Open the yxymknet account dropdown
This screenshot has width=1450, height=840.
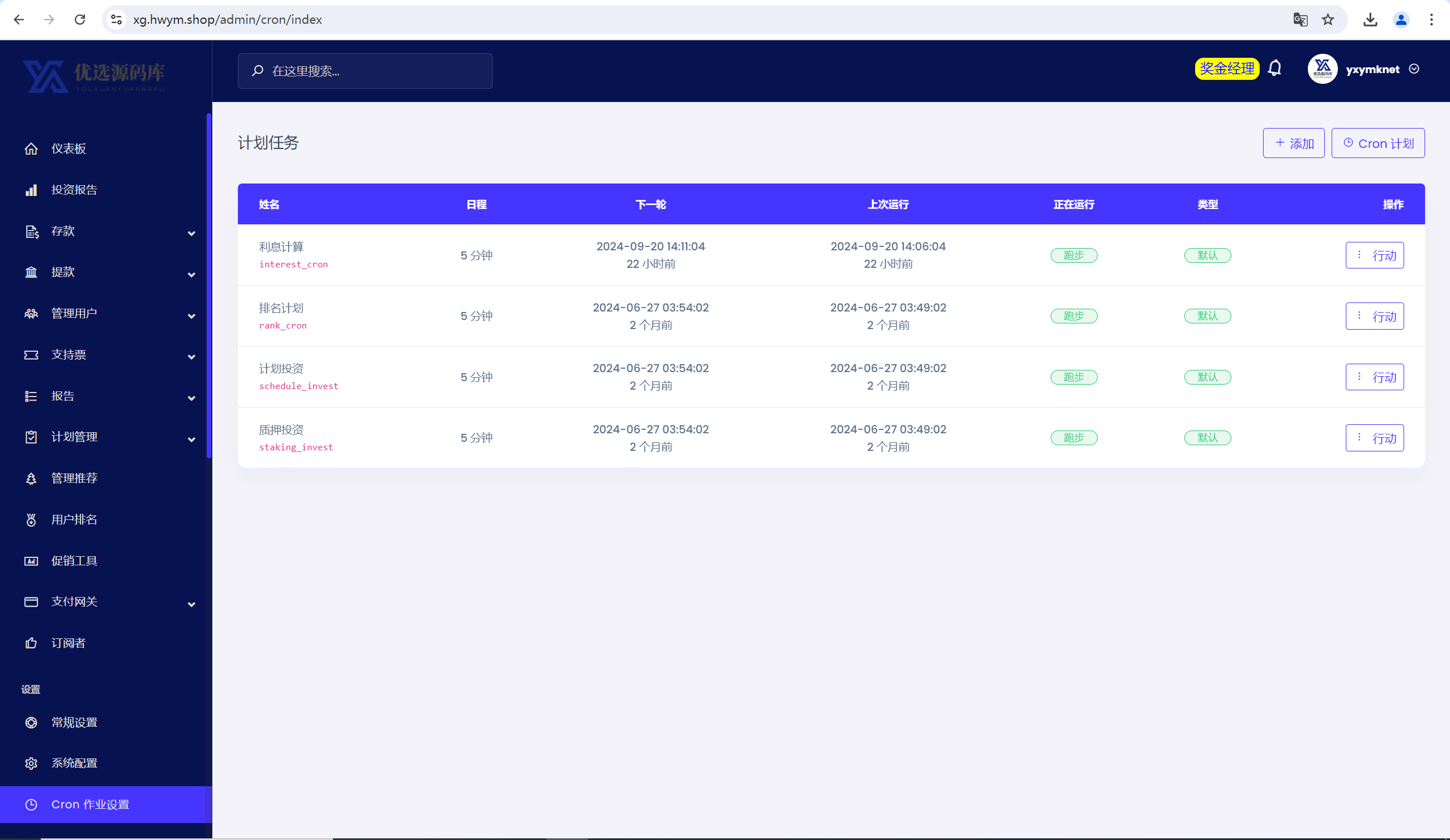1413,69
